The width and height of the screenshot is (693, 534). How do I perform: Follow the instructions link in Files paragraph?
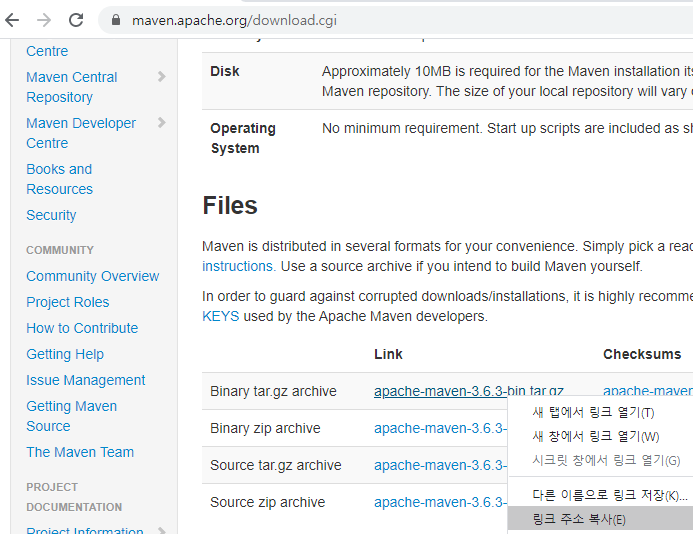(x=239, y=267)
